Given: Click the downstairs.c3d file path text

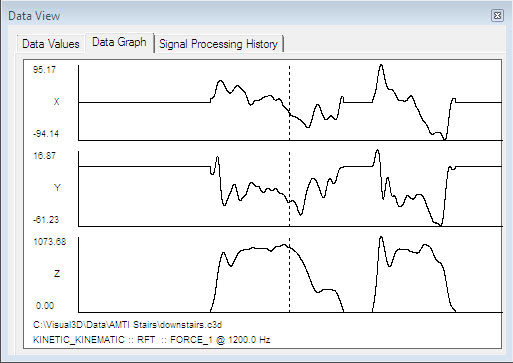Looking at the screenshot, I should (127, 325).
